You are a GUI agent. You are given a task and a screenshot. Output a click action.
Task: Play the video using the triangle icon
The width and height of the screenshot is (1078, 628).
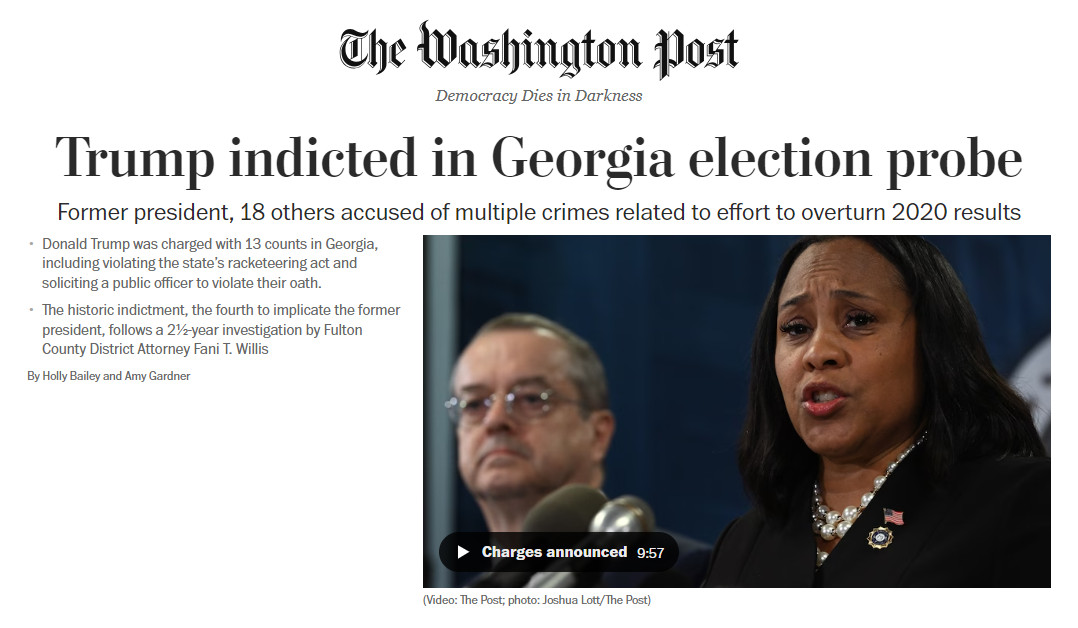463,552
